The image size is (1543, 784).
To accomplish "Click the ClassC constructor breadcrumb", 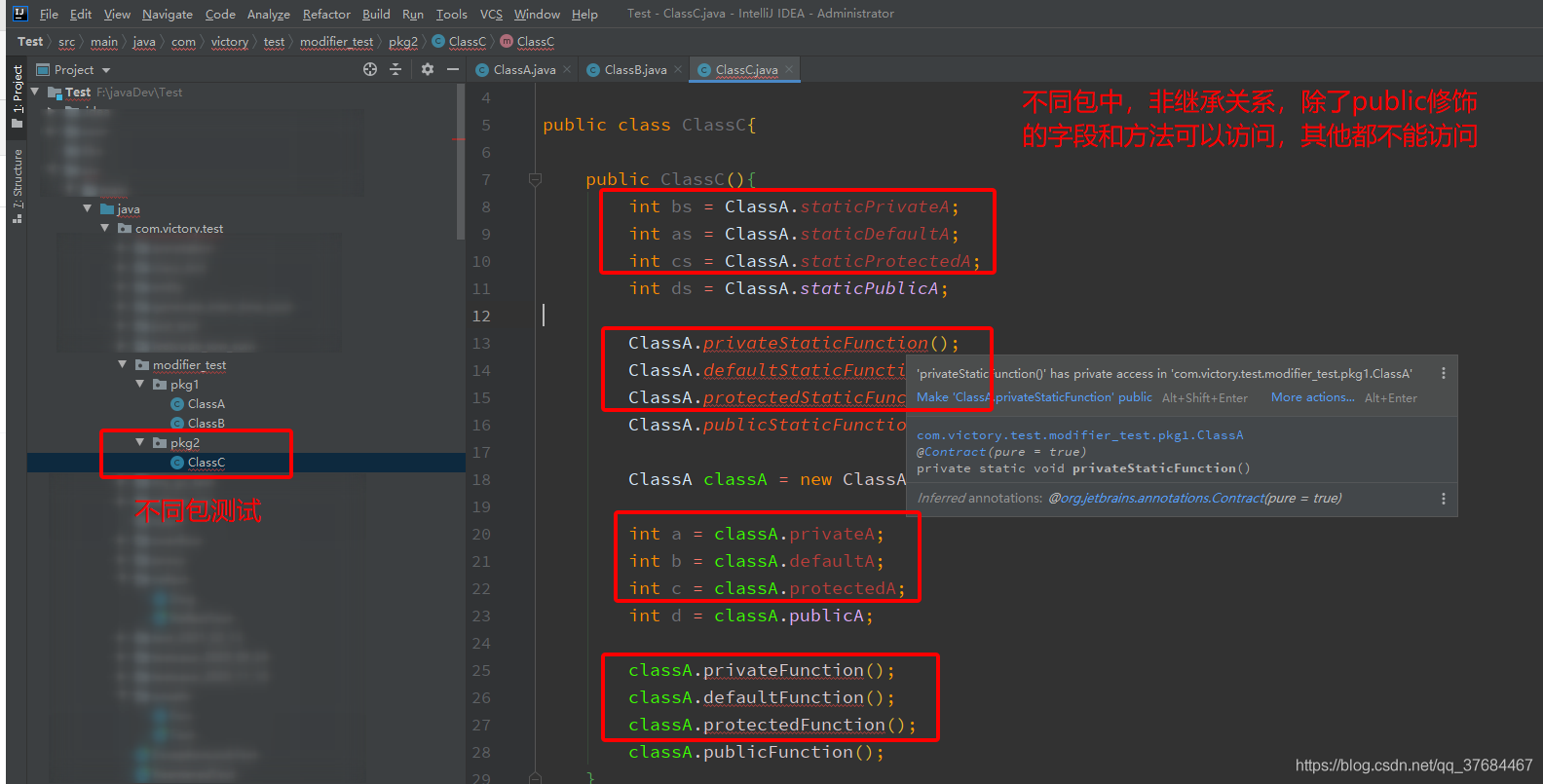I will point(527,42).
